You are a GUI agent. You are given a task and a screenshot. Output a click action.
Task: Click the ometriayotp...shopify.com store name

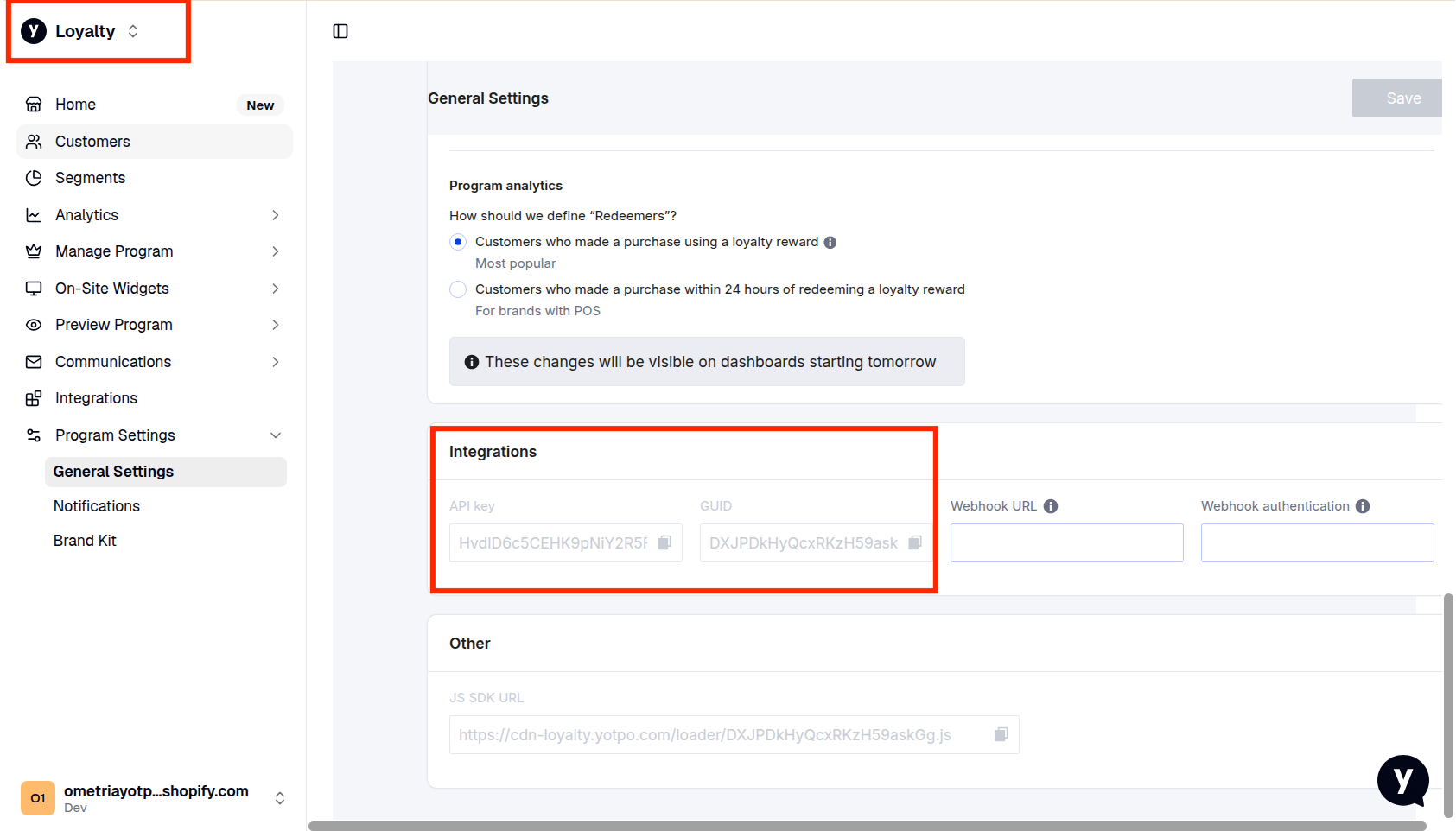pos(156,791)
